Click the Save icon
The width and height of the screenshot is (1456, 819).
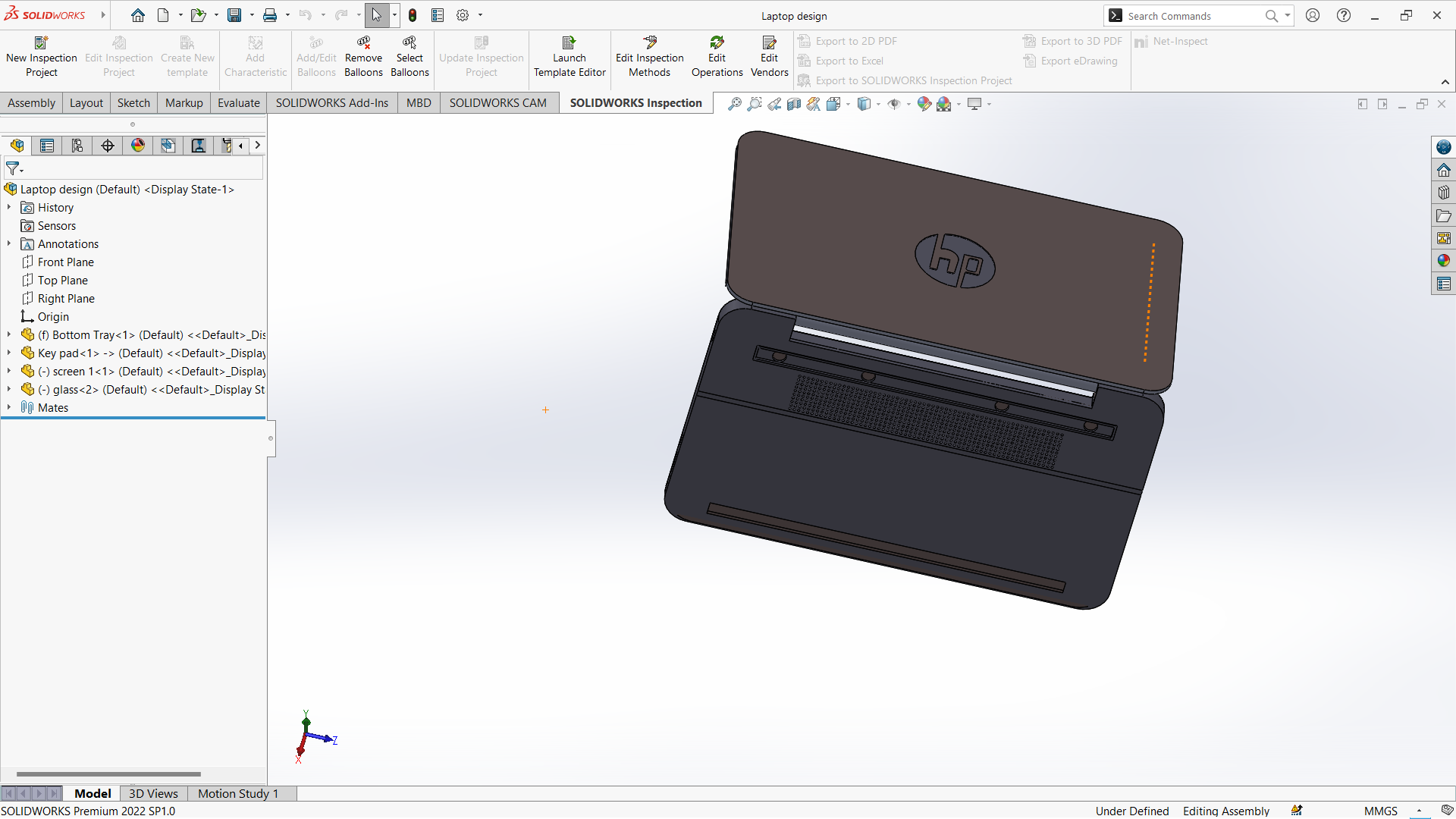234,15
